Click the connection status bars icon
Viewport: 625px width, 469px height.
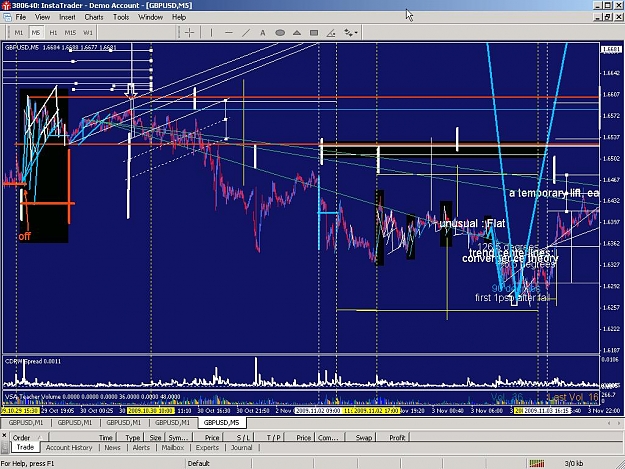tap(537, 463)
